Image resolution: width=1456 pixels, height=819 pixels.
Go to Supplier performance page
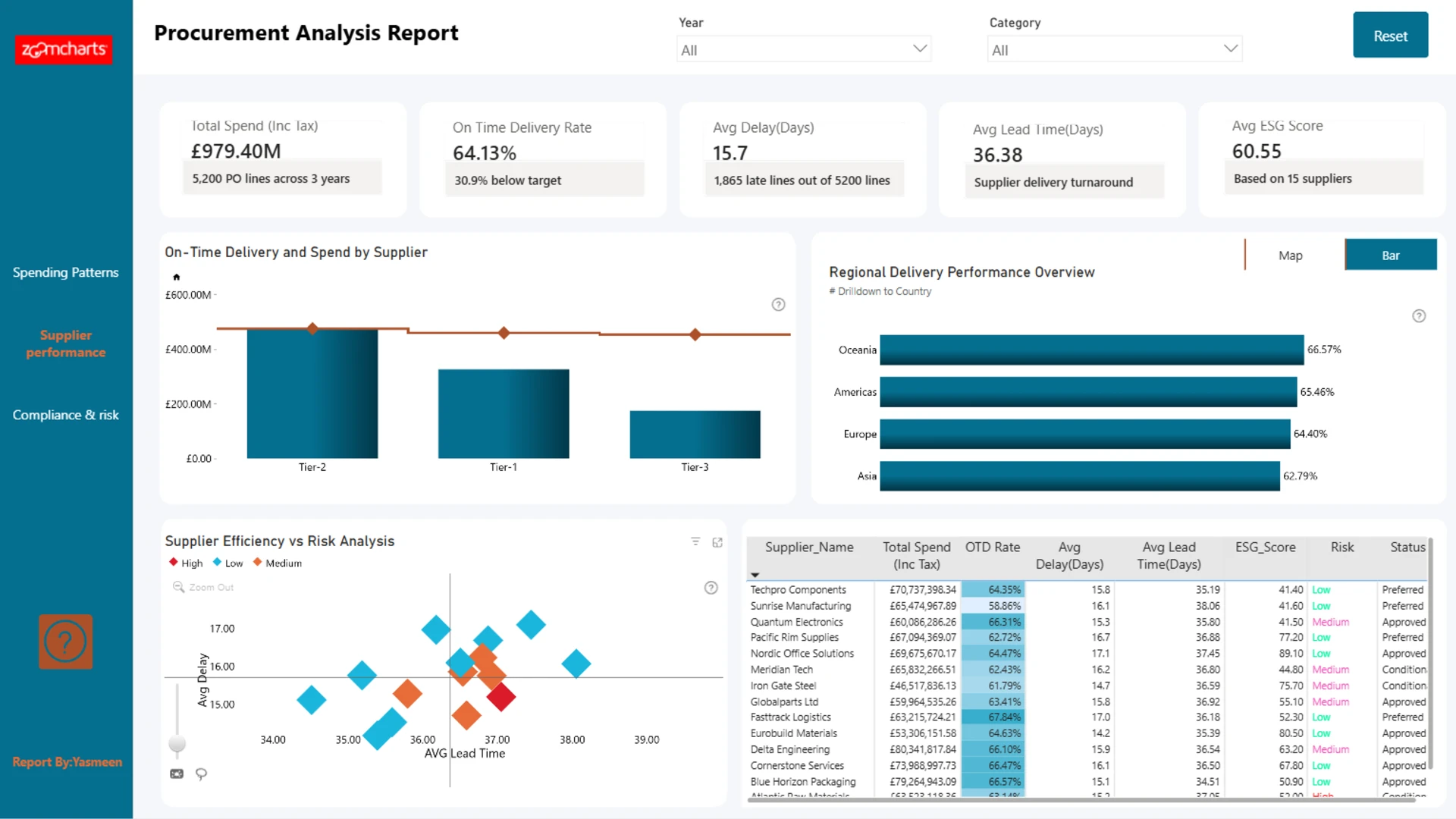point(66,344)
